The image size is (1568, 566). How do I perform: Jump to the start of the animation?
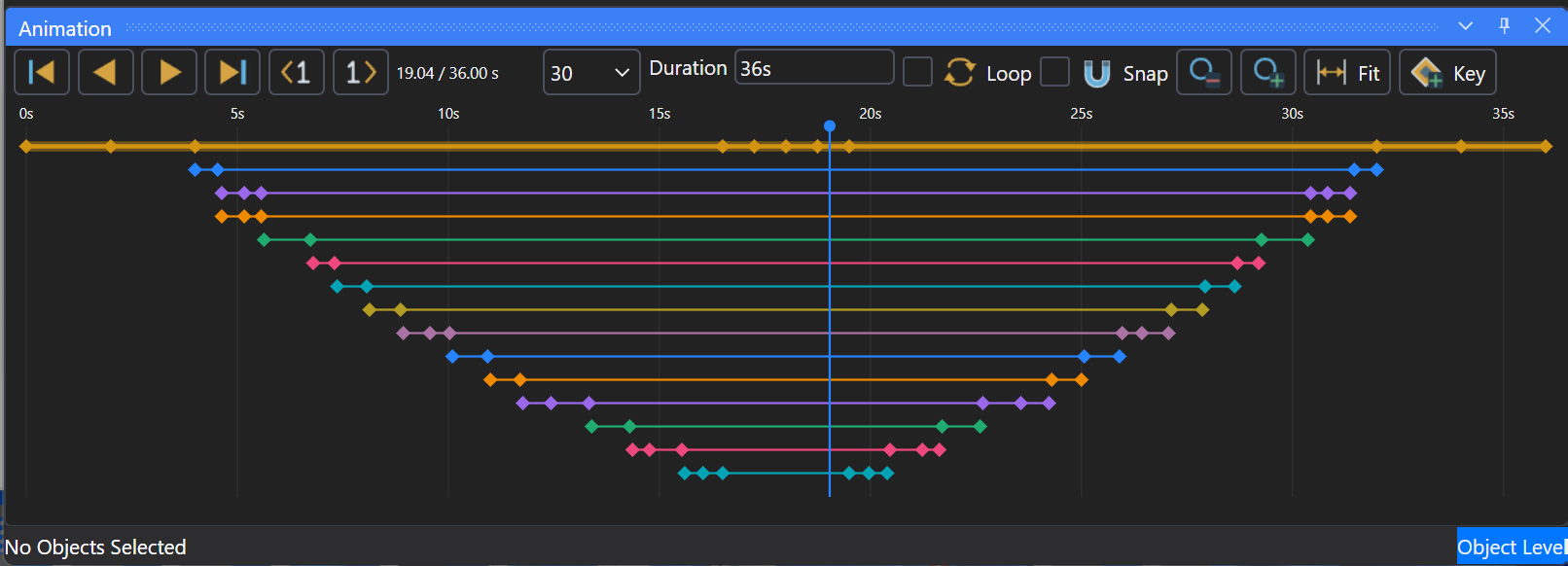coord(42,72)
